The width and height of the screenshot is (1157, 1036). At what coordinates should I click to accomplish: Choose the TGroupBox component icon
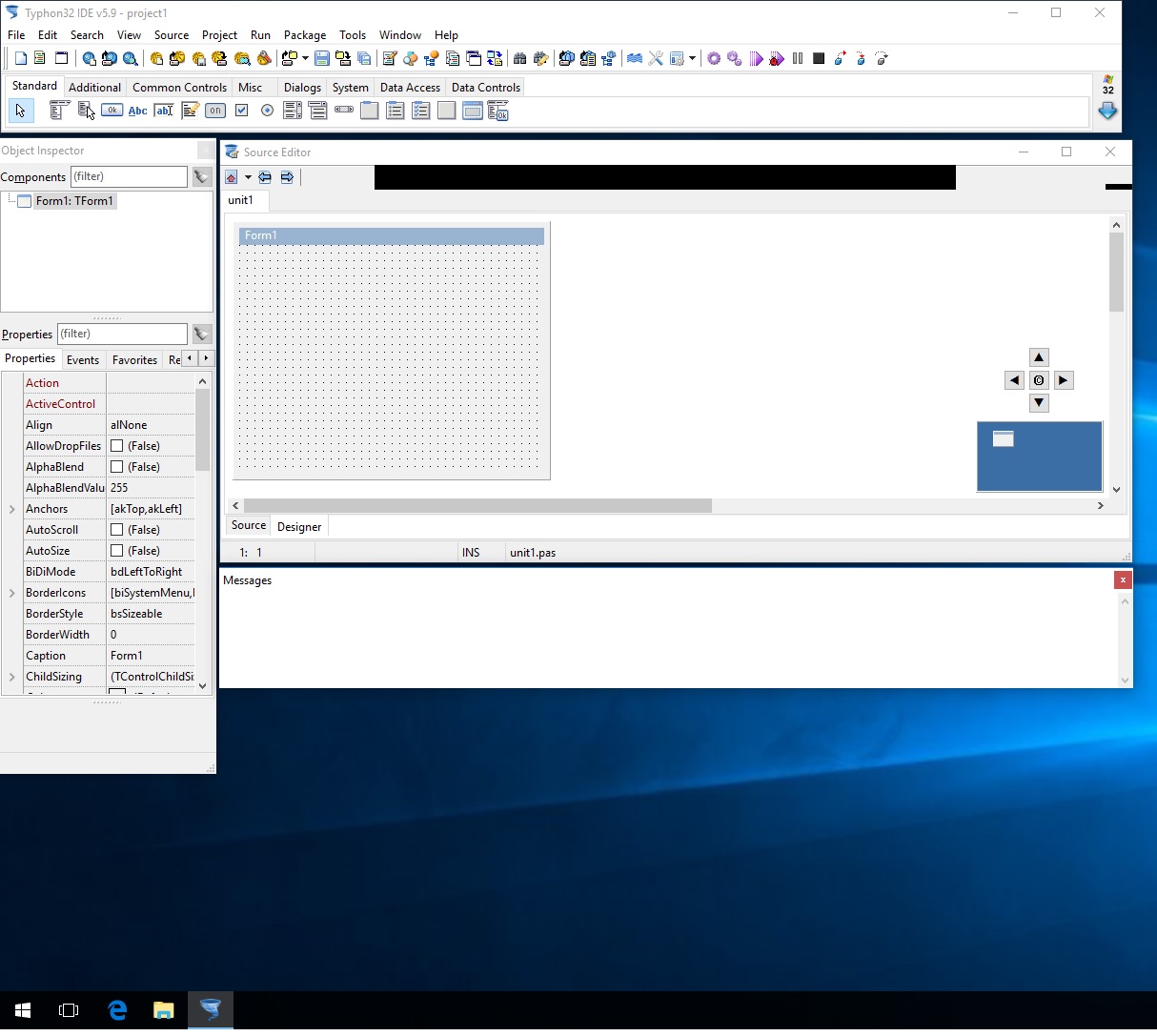tap(370, 111)
